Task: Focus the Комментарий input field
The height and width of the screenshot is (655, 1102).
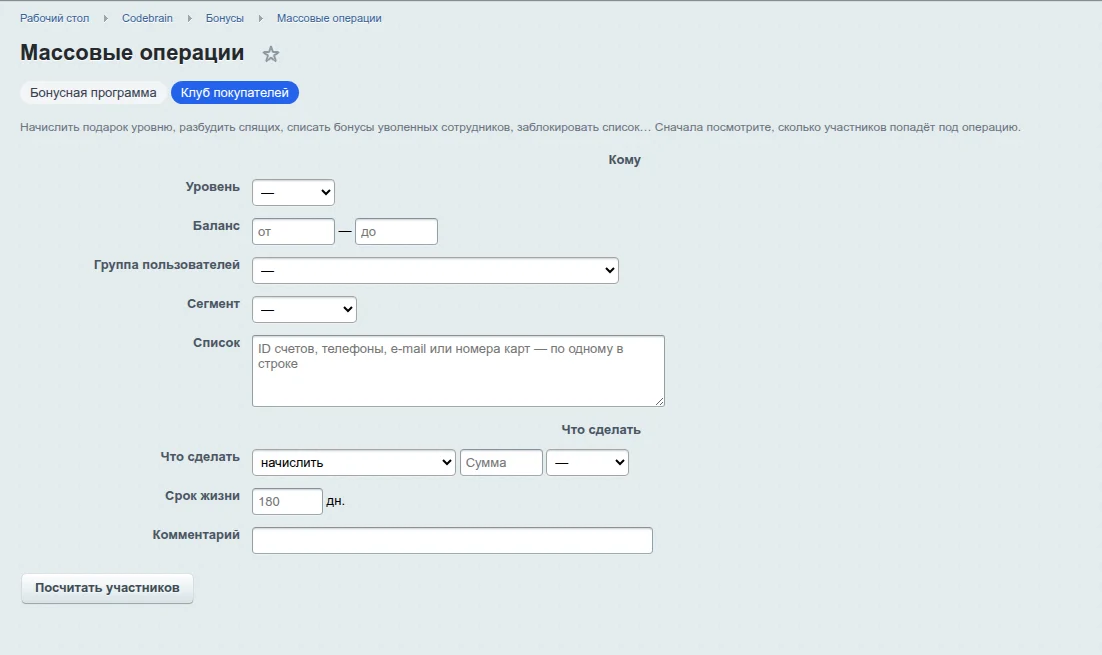Action: tap(453, 540)
